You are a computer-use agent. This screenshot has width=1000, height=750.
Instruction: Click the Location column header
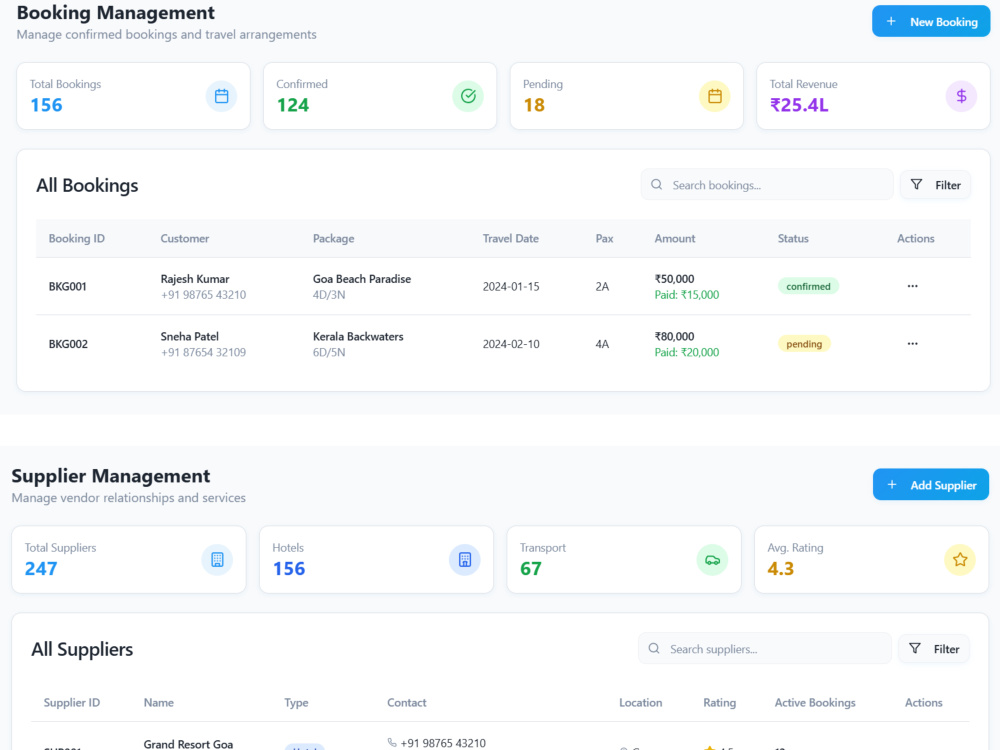(640, 702)
